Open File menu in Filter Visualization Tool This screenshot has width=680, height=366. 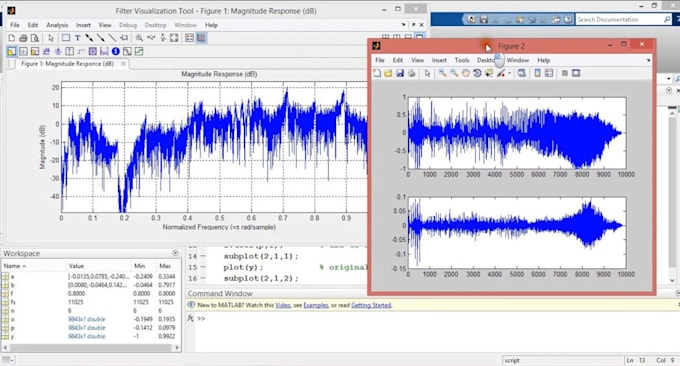[15, 25]
